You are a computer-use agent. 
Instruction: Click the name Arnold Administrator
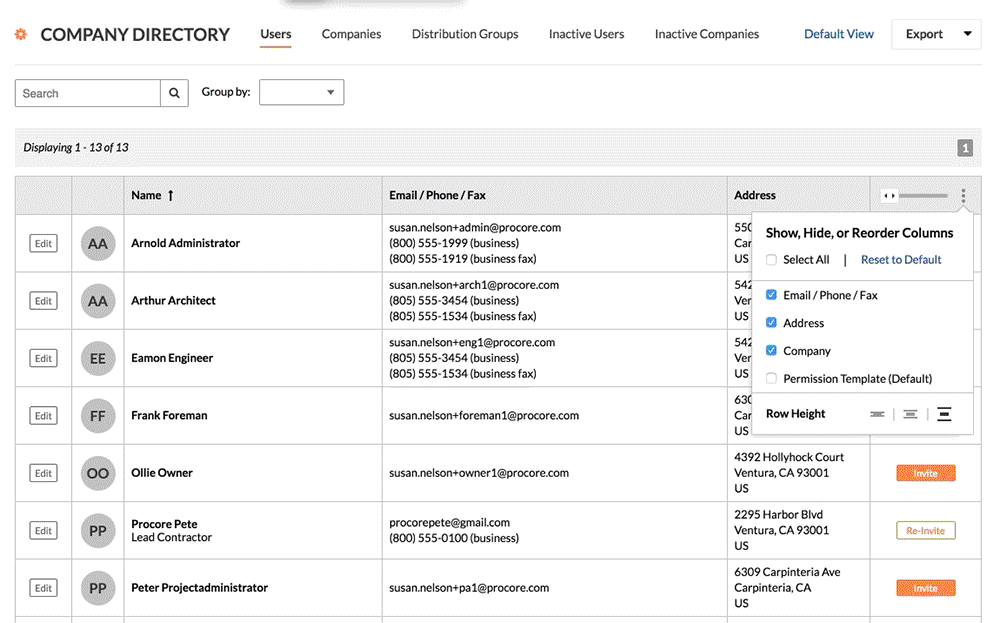pos(186,243)
